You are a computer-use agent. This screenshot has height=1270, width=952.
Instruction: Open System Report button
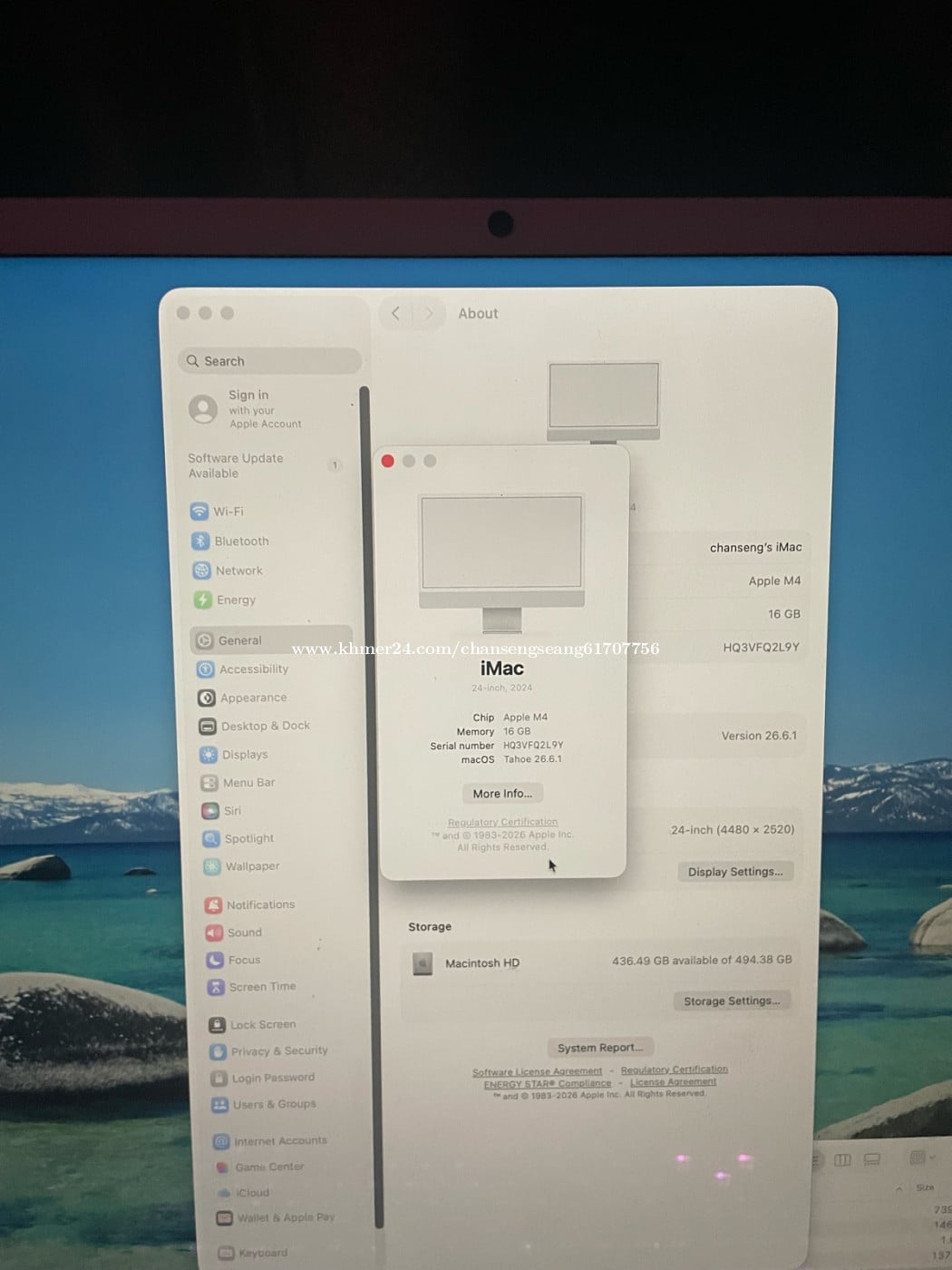pos(600,1048)
